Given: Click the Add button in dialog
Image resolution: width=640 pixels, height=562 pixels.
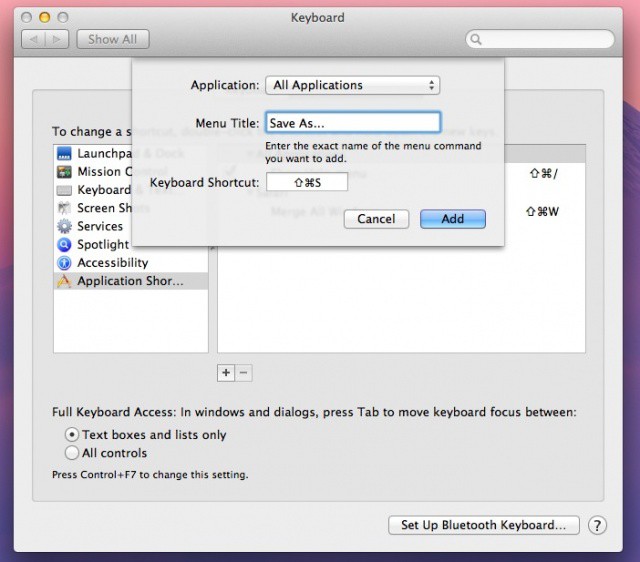Looking at the screenshot, I should tap(452, 219).
